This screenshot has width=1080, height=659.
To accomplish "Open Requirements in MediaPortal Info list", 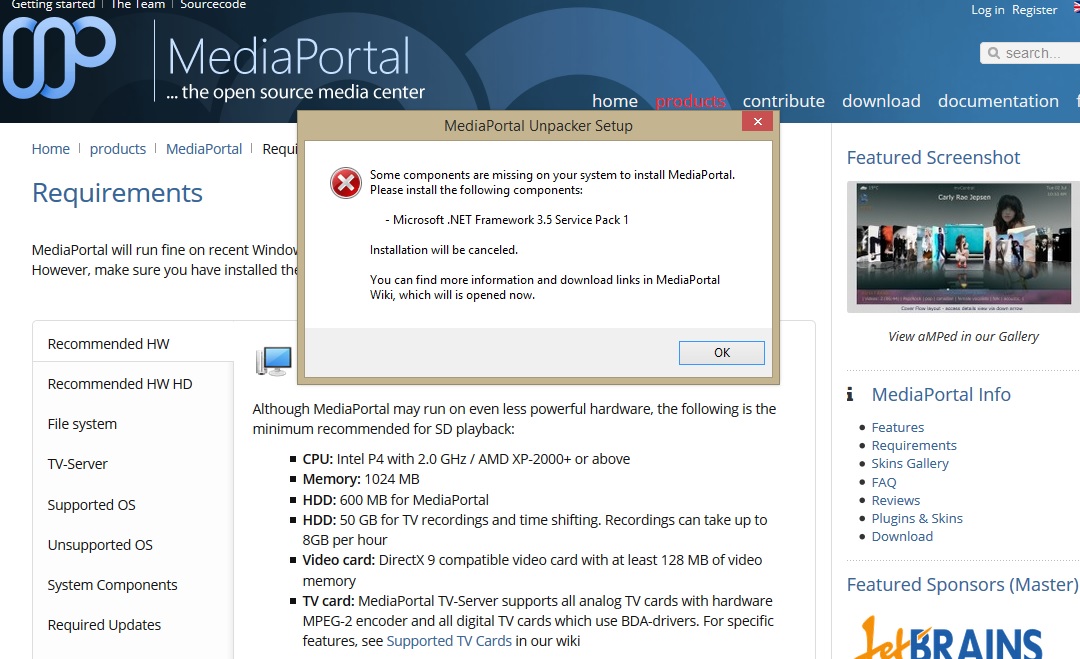I will pyautogui.click(x=914, y=446).
